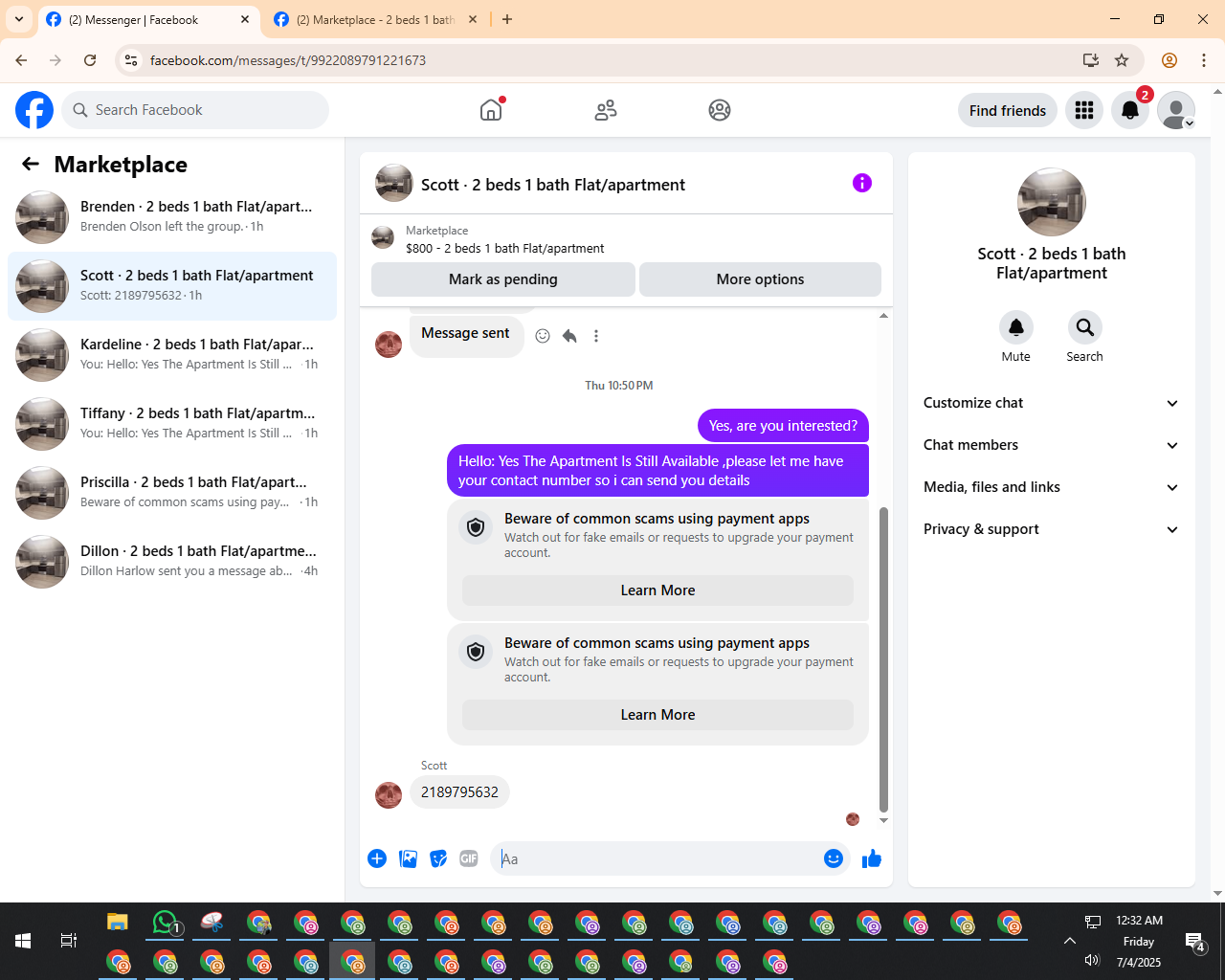Mute the conversation with bell icon
This screenshot has width=1225, height=980.
coord(1016,327)
